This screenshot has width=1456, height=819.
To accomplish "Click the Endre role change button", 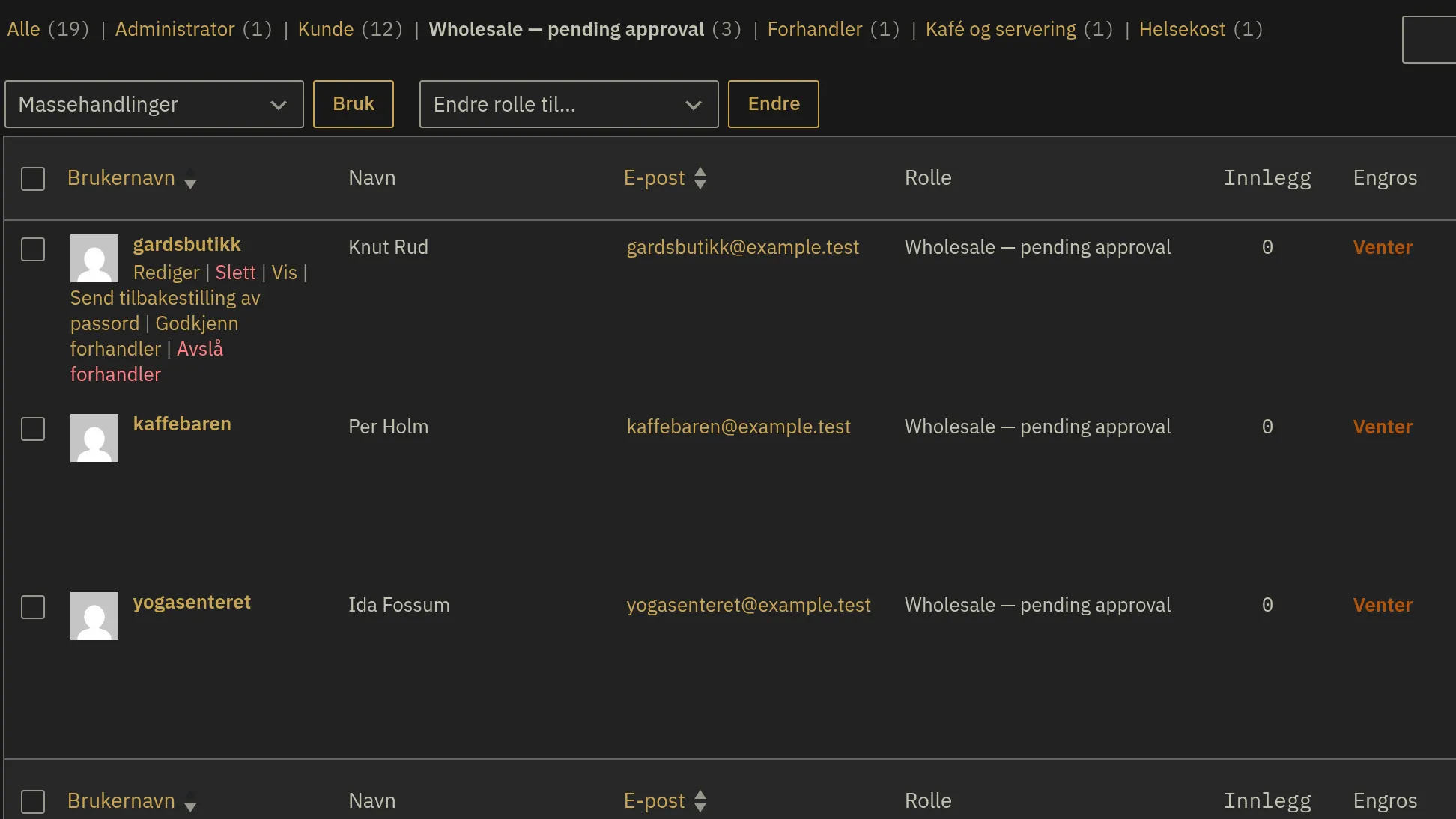I will tap(774, 104).
